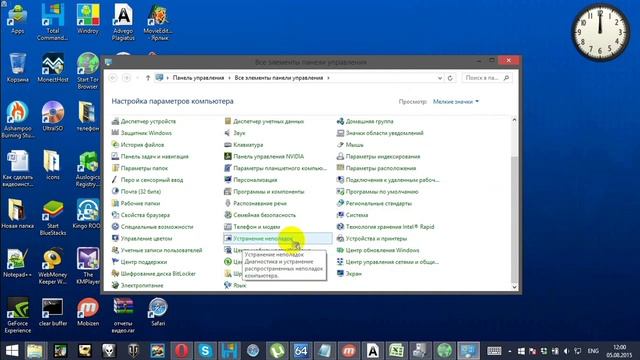Expand address bar history dropdown arrow
The image size is (640, 360).
tap(440, 78)
